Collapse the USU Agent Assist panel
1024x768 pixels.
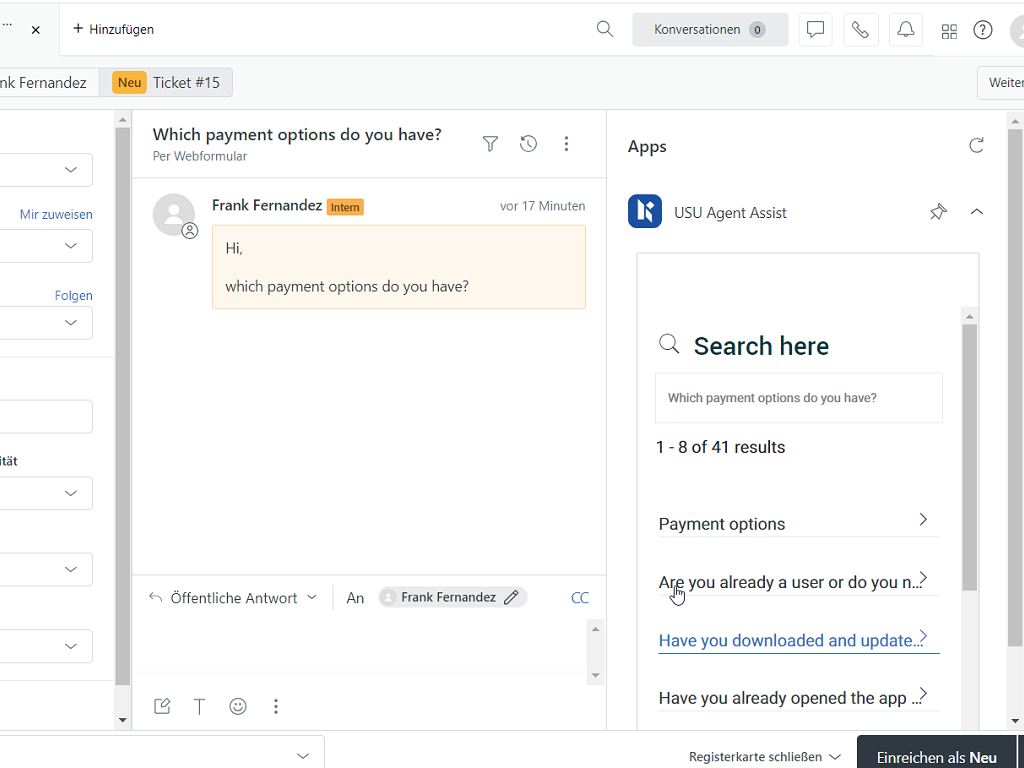click(977, 212)
